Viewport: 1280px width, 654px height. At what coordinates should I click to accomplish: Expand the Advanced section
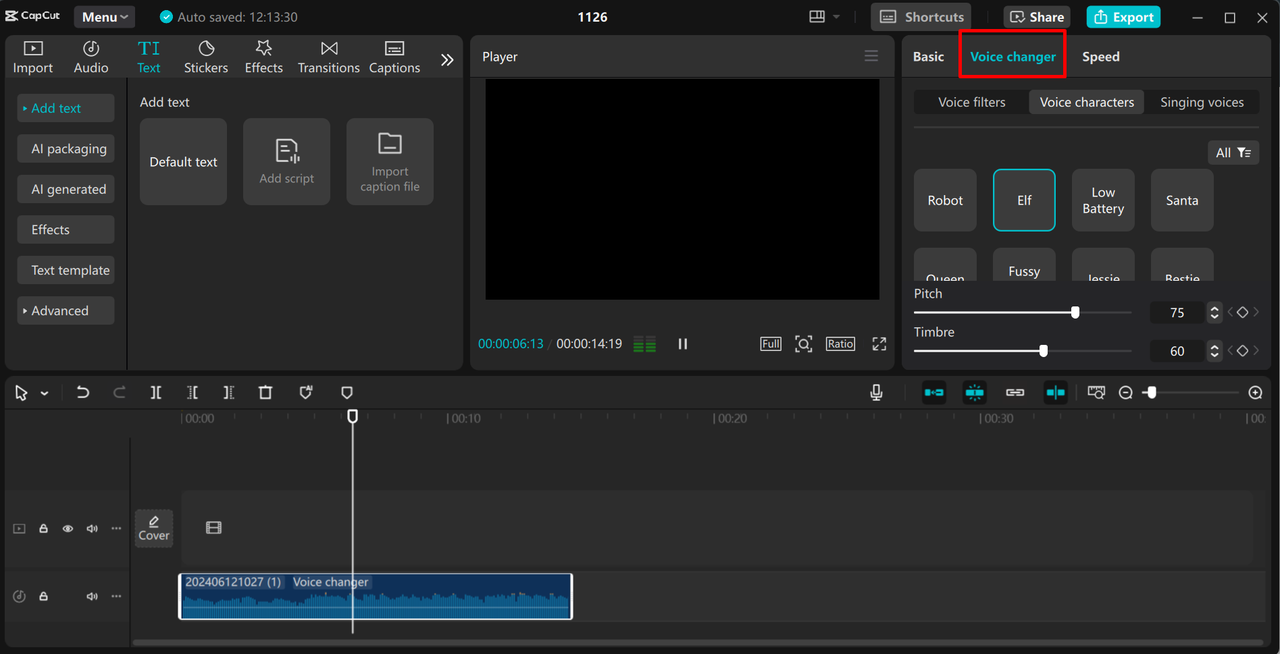(x=65, y=311)
